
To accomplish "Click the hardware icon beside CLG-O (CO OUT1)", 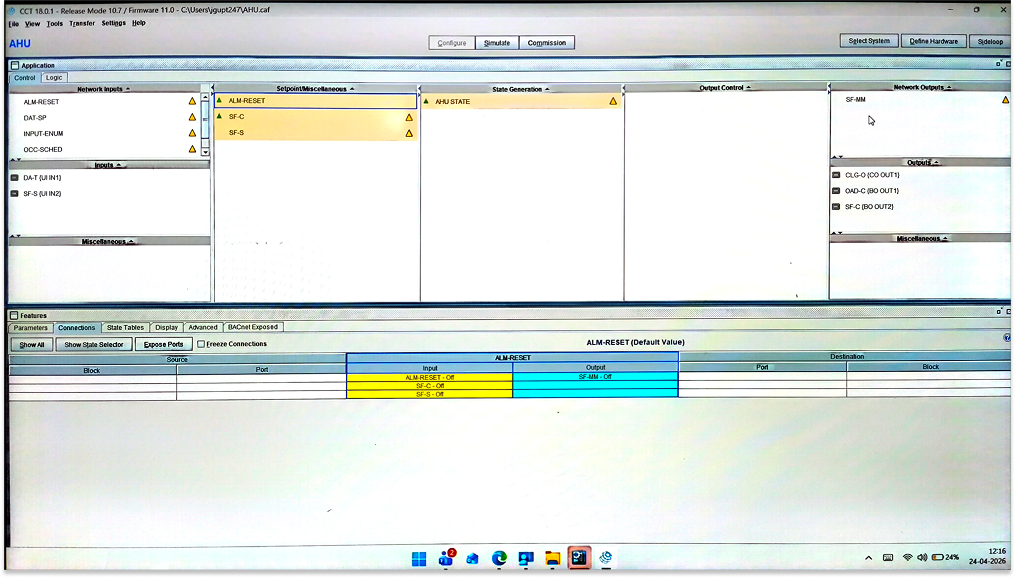I will (x=836, y=175).
